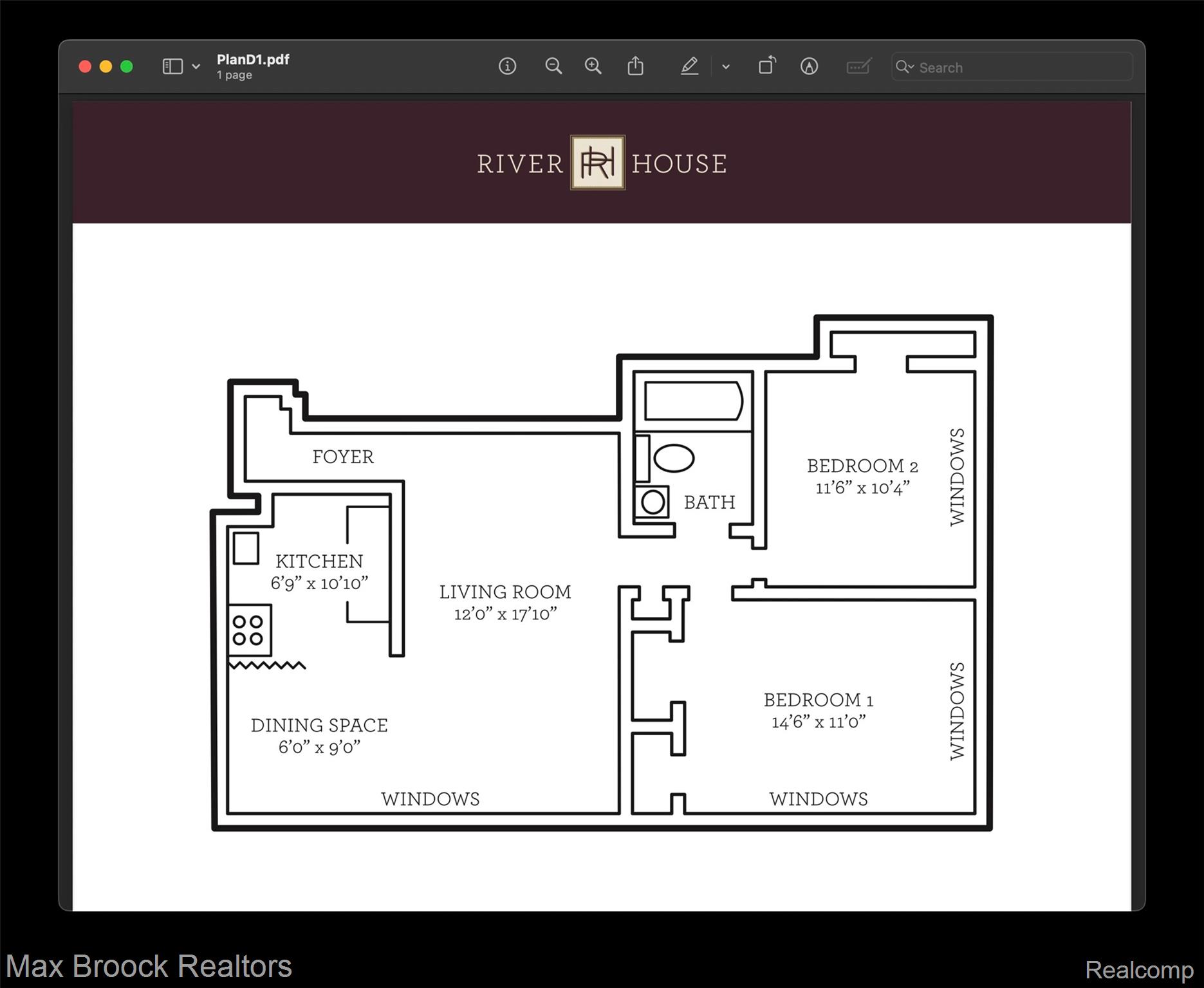Minimize the window using yellow button
The height and width of the screenshot is (988, 1204).
point(106,67)
